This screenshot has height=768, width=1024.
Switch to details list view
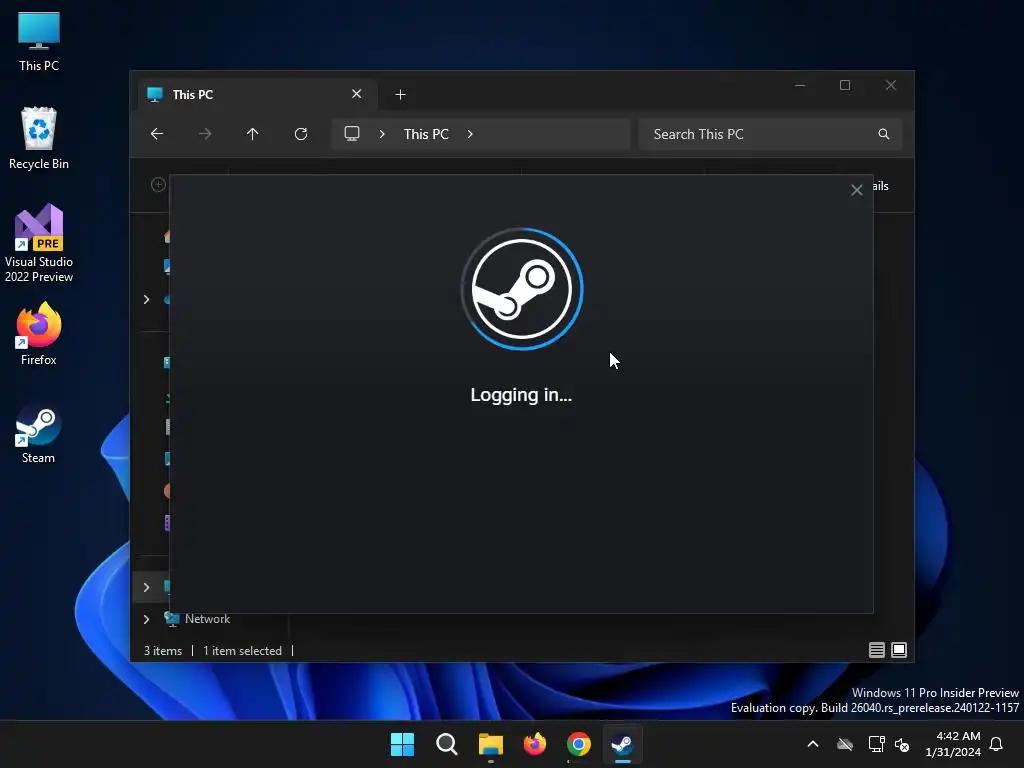(876, 650)
